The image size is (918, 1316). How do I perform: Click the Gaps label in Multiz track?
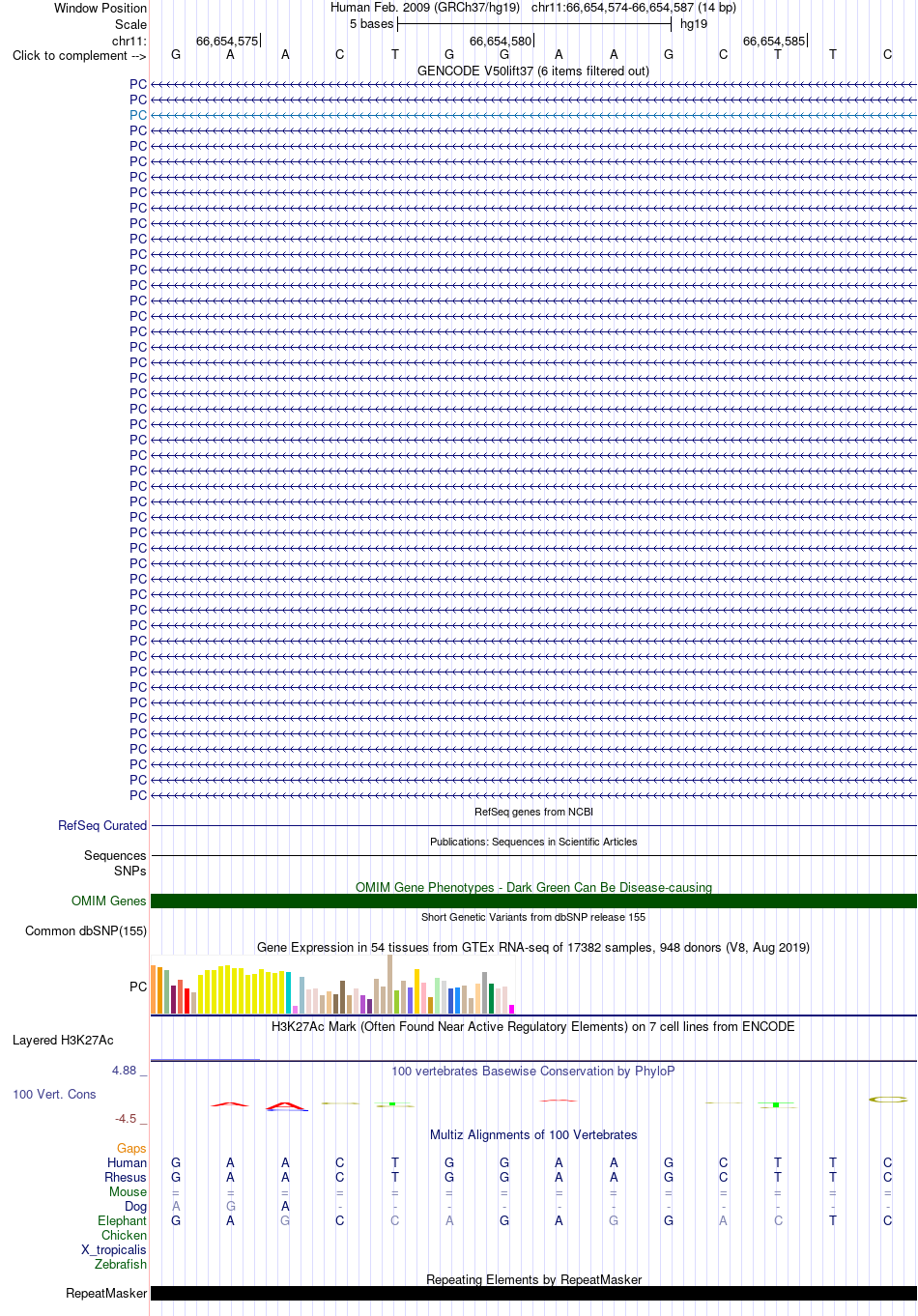pyautogui.click(x=131, y=1148)
